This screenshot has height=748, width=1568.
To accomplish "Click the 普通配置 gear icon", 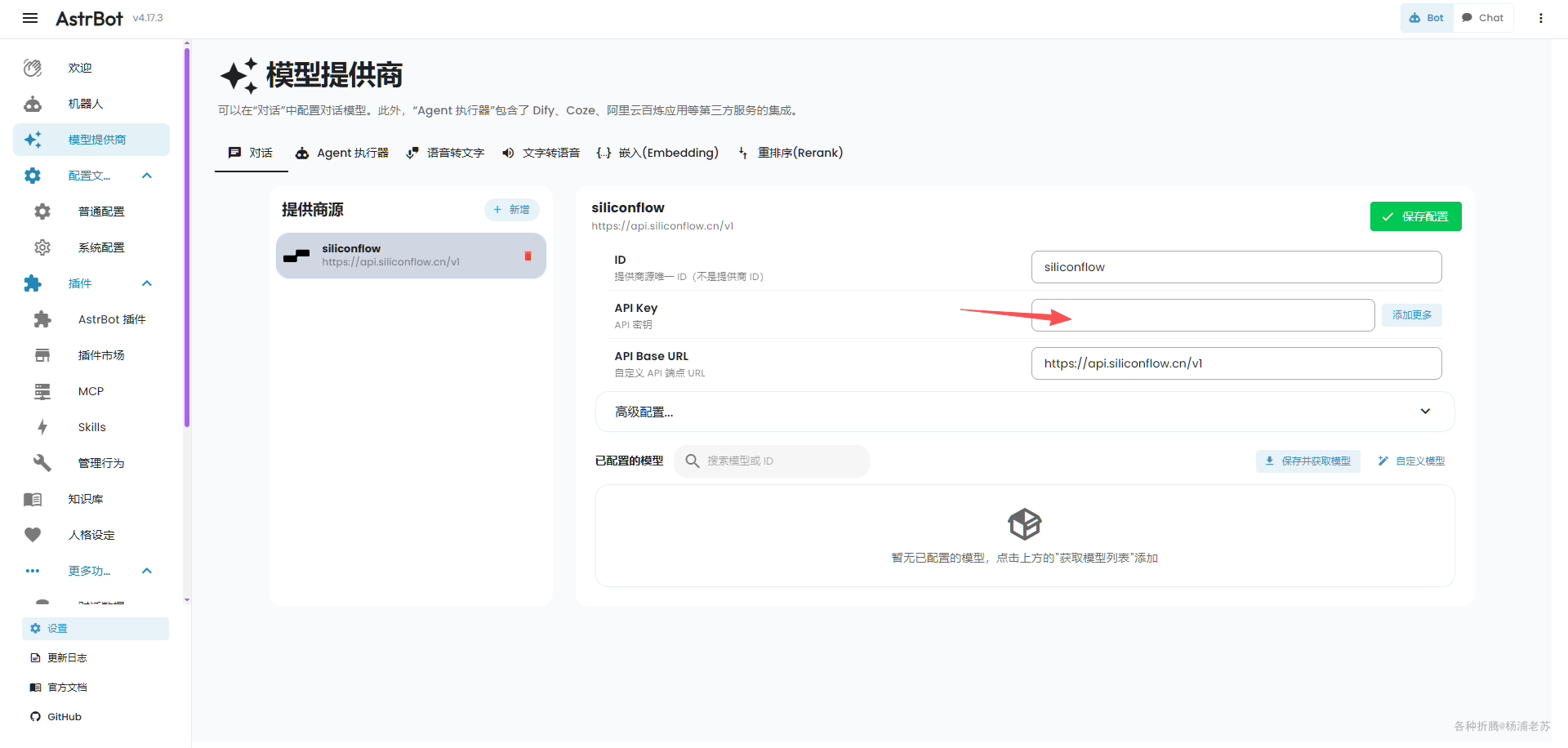I will click(x=42, y=211).
